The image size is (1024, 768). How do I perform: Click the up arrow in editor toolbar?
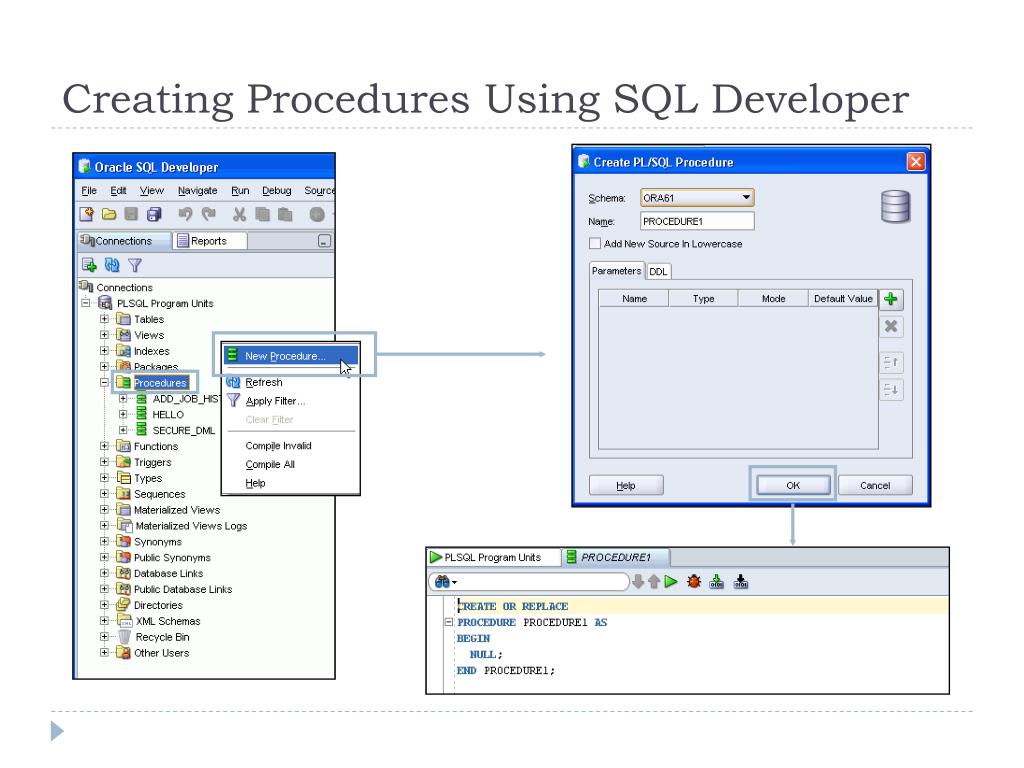click(x=654, y=581)
